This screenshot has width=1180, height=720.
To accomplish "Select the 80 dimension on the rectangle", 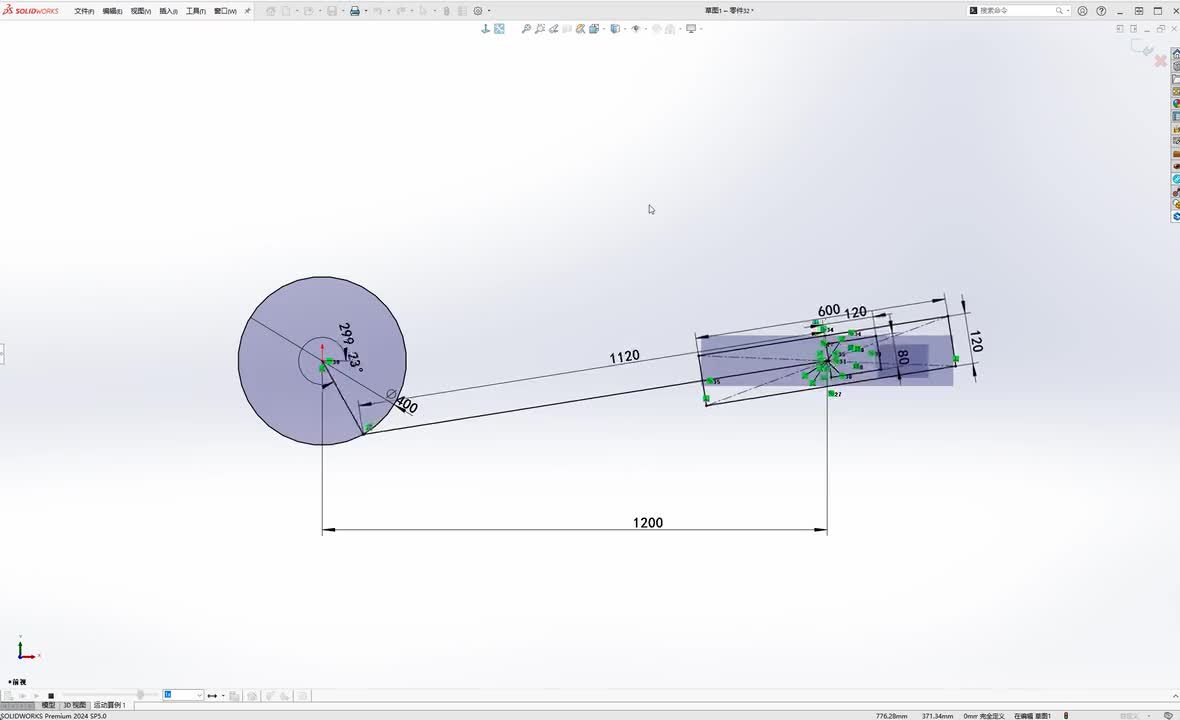I will [903, 357].
